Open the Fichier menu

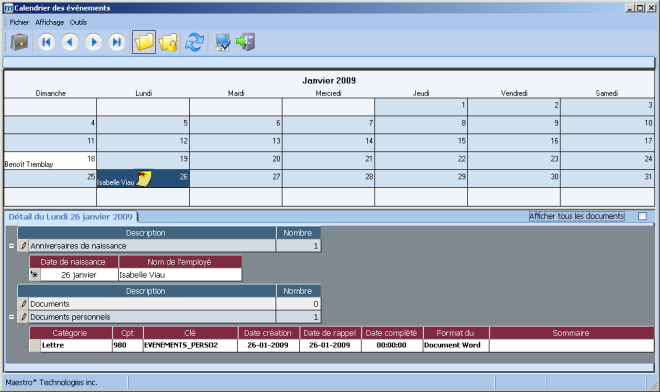pos(19,22)
